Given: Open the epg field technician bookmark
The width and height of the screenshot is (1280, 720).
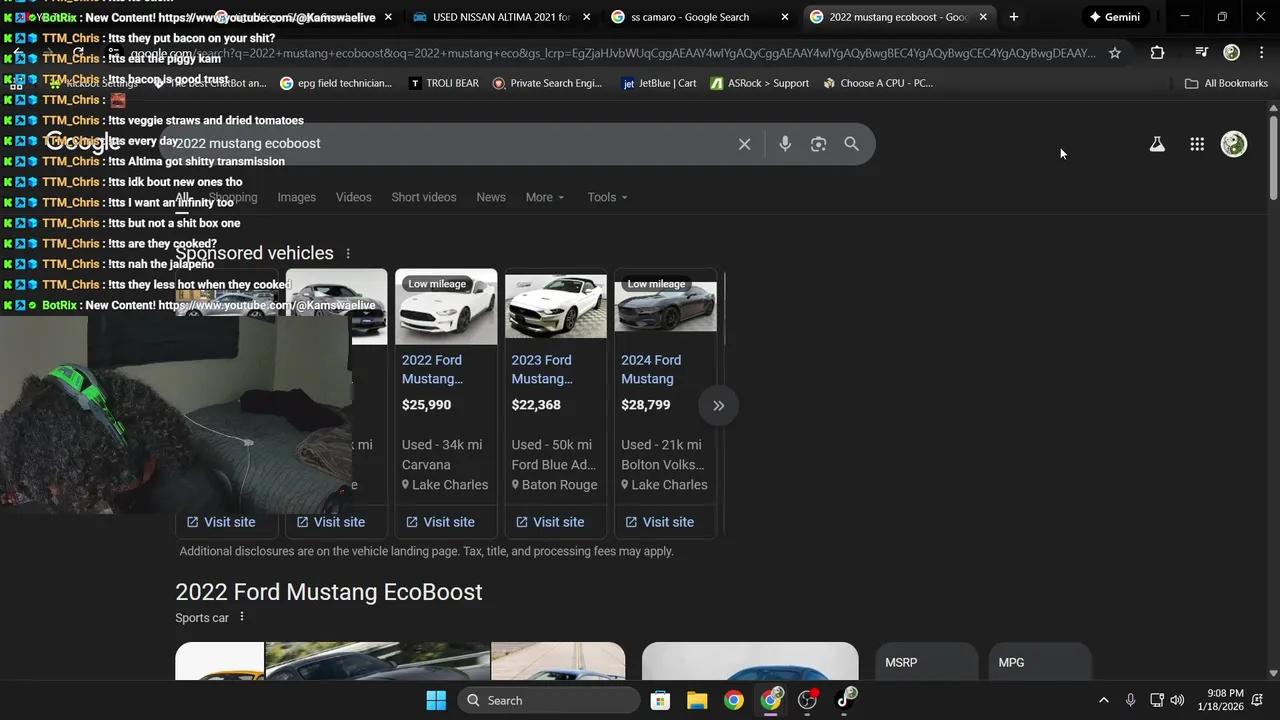Looking at the screenshot, I should coord(337,83).
